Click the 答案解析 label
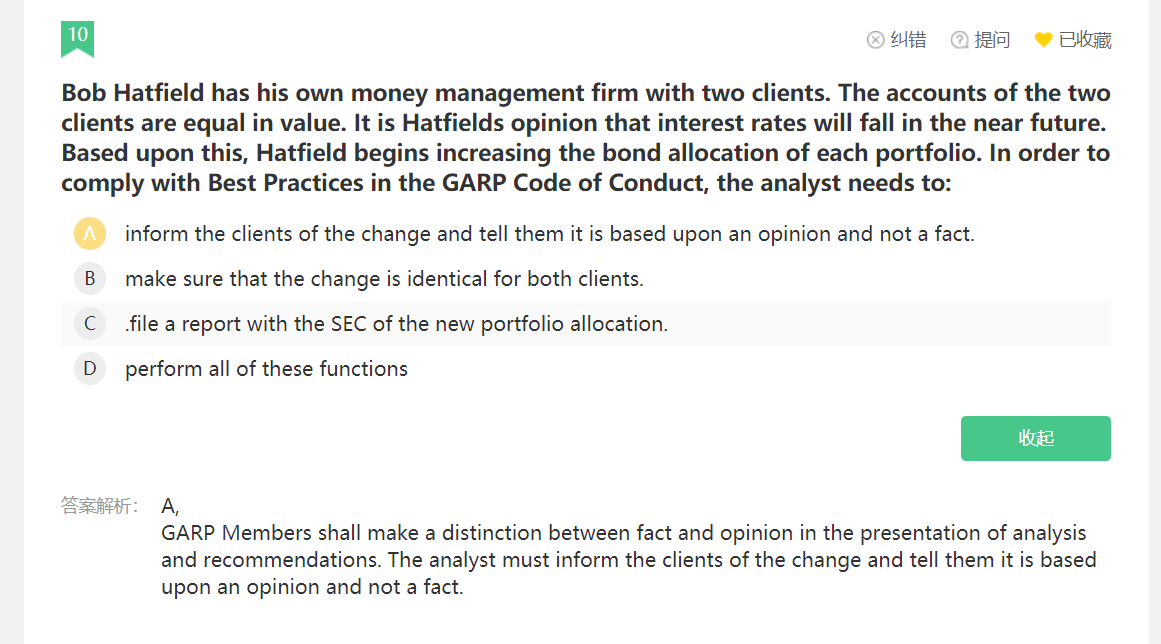This screenshot has width=1161, height=644. pyautogui.click(x=99, y=506)
